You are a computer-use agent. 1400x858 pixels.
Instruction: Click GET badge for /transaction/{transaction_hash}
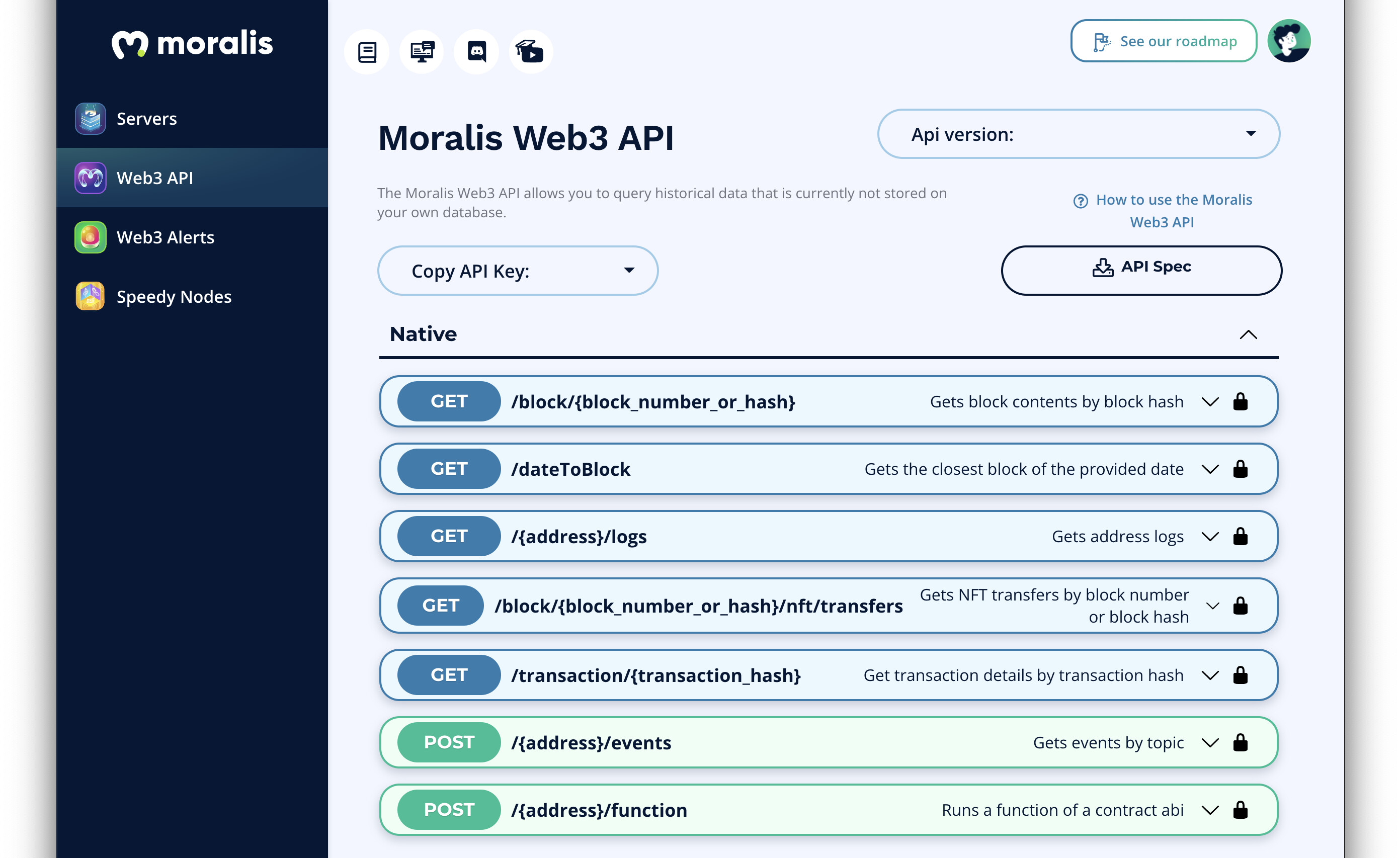[x=449, y=674]
